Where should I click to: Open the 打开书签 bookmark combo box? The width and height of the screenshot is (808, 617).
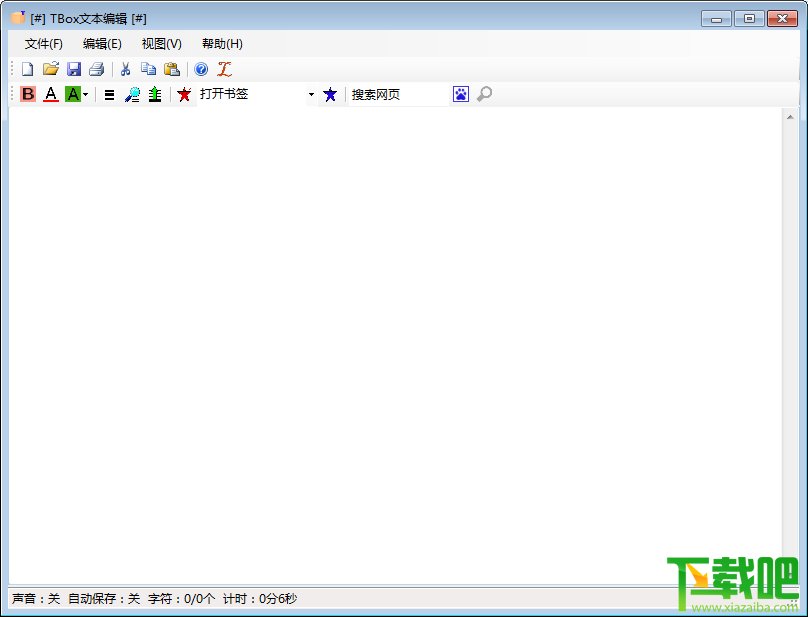(x=251, y=94)
